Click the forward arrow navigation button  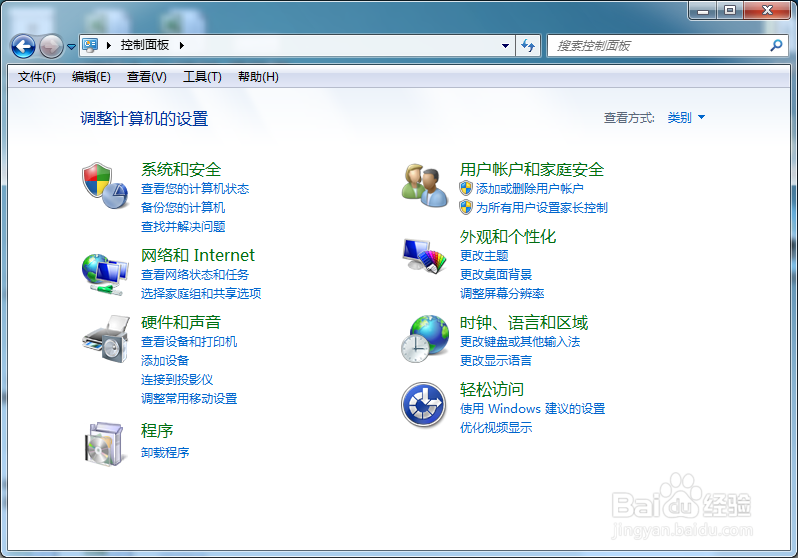click(51, 47)
